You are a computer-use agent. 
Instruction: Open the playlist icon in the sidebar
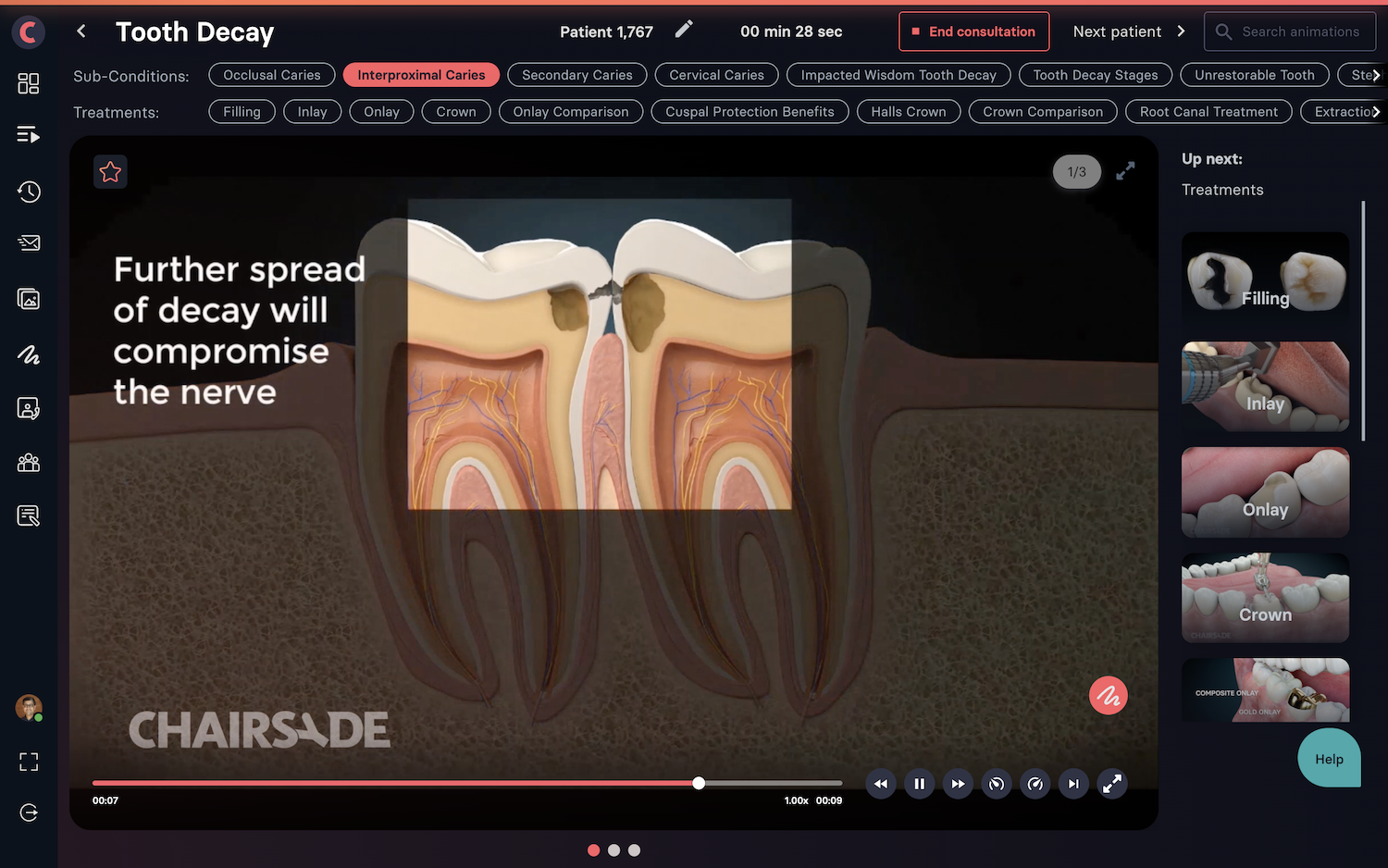(29, 135)
